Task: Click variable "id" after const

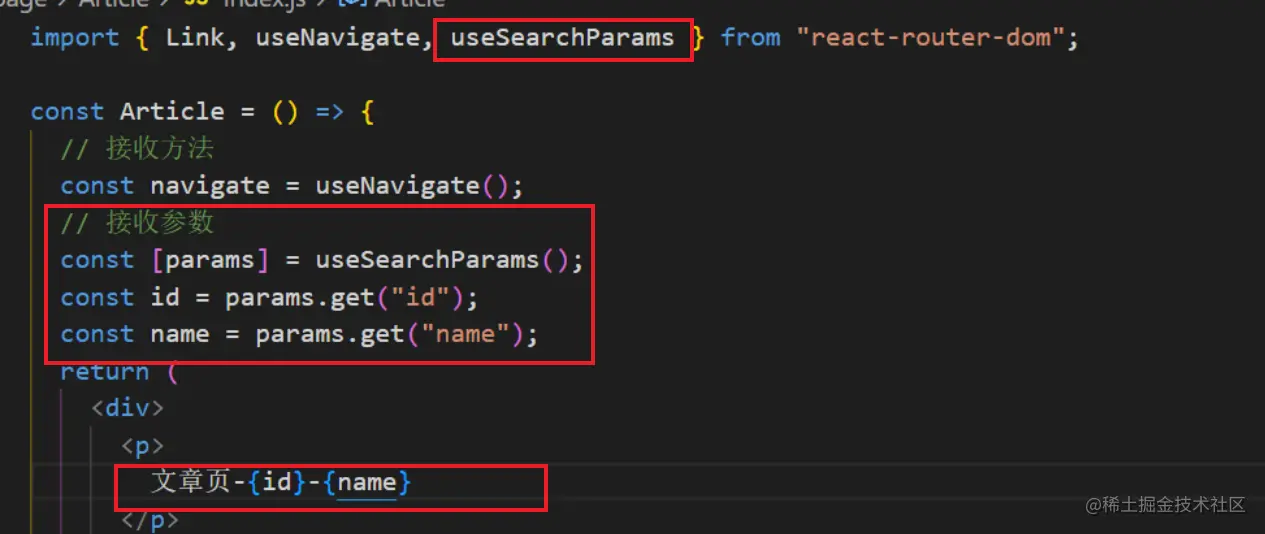Action: coord(165,297)
